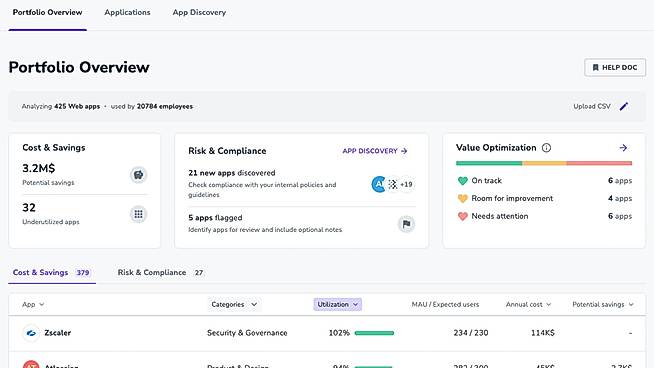Viewport: 654px width, 368px height.
Task: Open the Portfolio Overview tab
Action: [x=47, y=13]
